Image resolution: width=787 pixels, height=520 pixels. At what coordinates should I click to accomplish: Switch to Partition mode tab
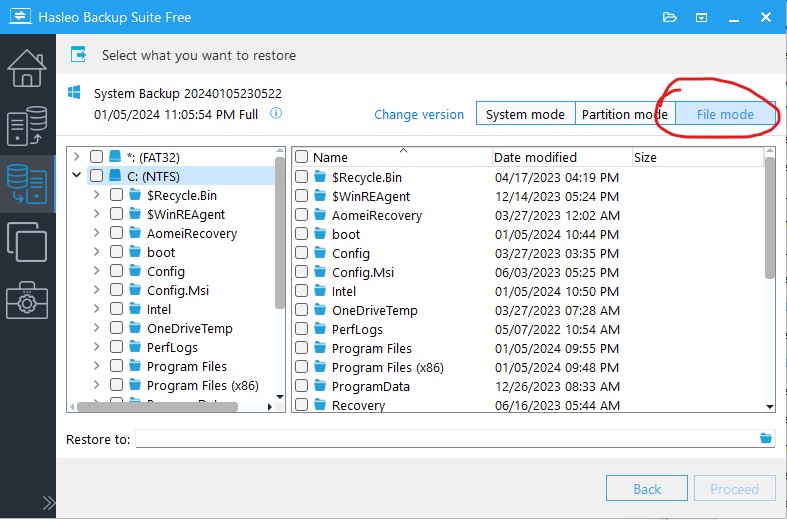[x=625, y=114]
